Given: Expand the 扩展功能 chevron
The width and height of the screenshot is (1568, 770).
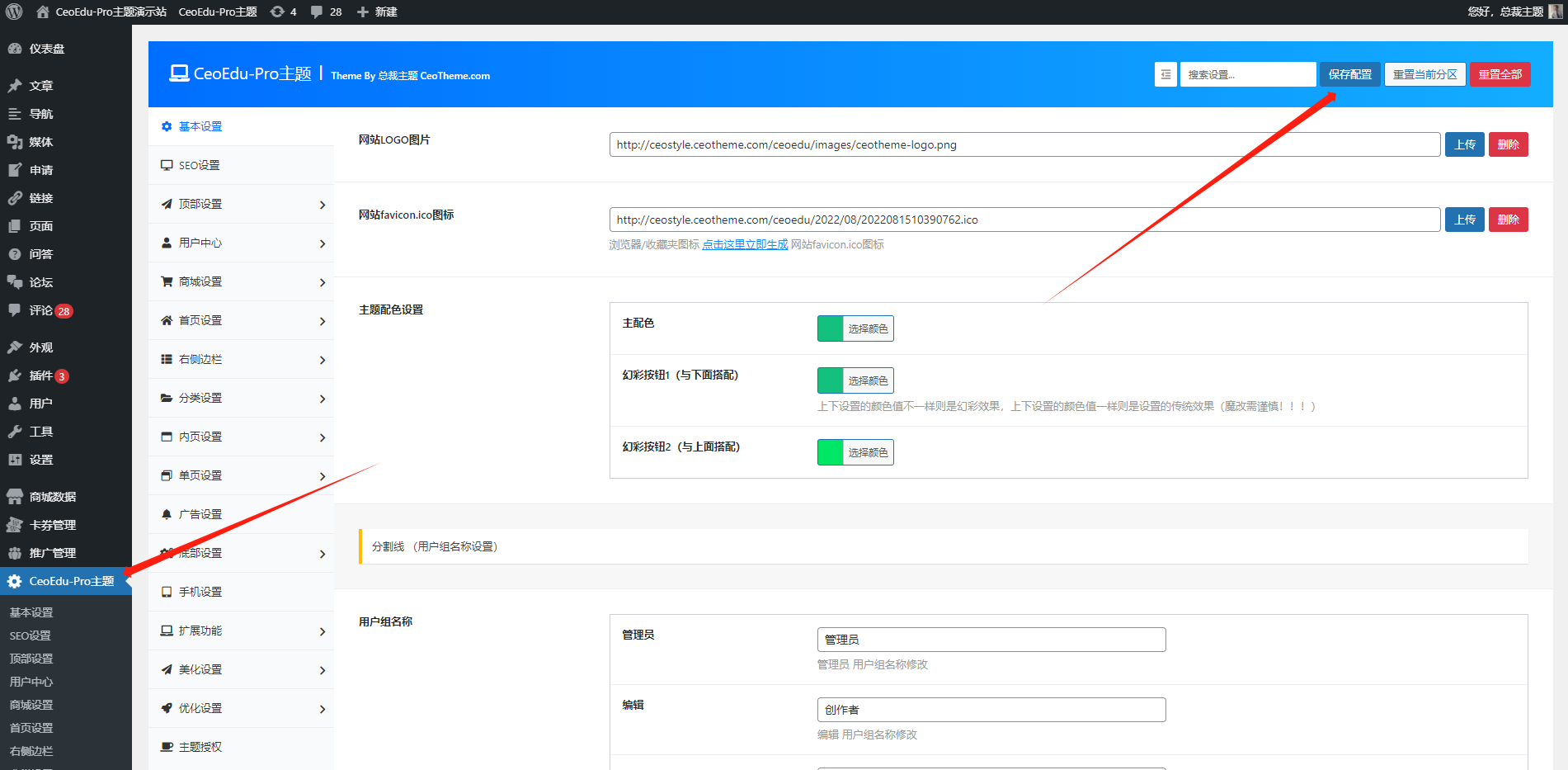Looking at the screenshot, I should point(323,631).
